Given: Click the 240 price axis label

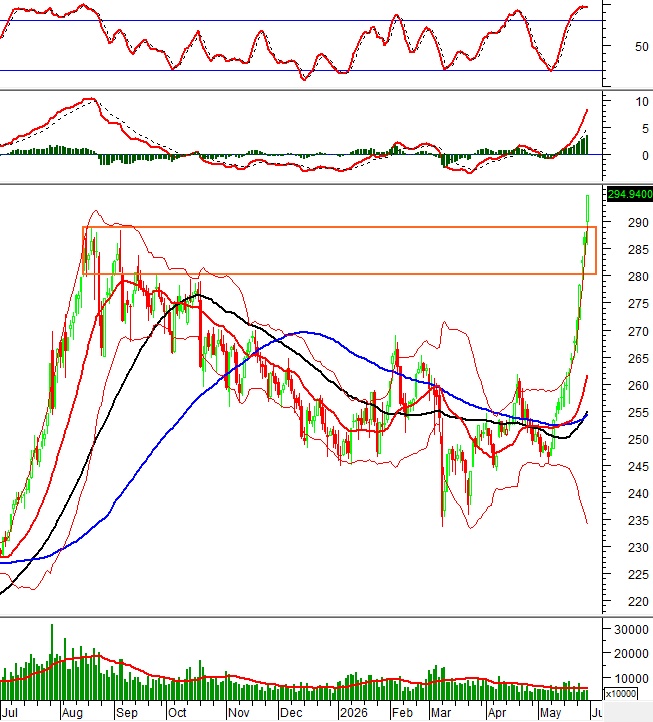Looking at the screenshot, I should [638, 494].
